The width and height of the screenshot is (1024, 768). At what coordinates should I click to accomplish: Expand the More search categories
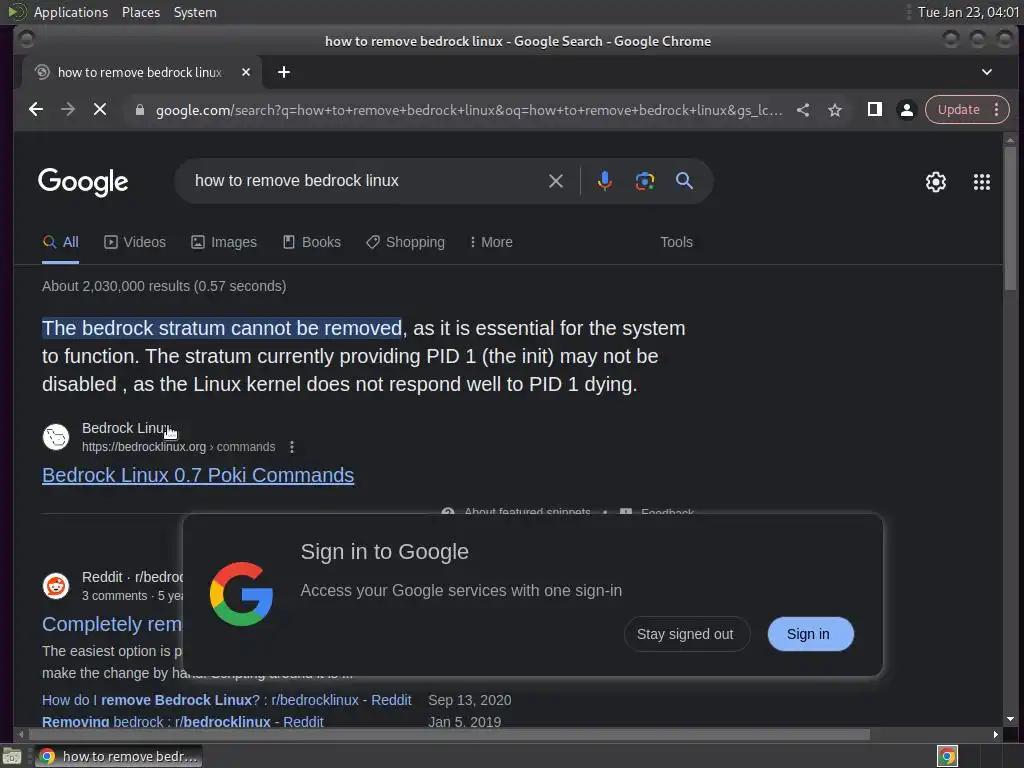coord(491,242)
